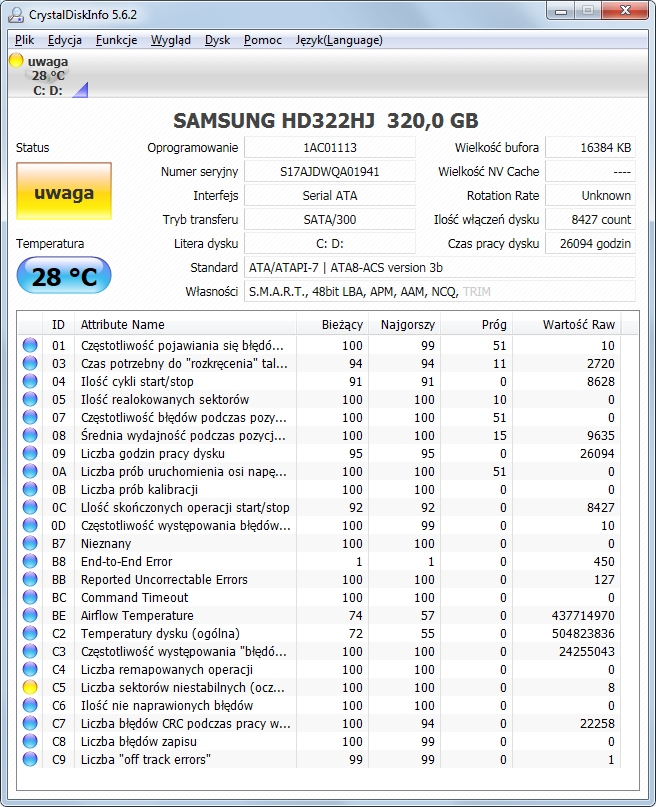Click status icon of Reported Uncorrectable Errors
This screenshot has width=656, height=807.
(x=30, y=579)
